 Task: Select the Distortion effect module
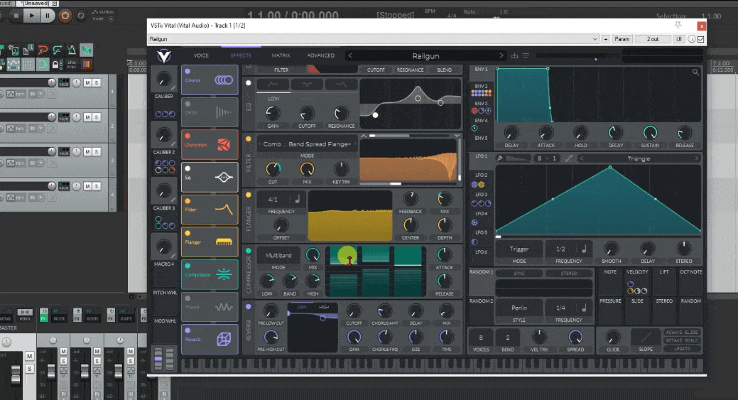(209, 144)
